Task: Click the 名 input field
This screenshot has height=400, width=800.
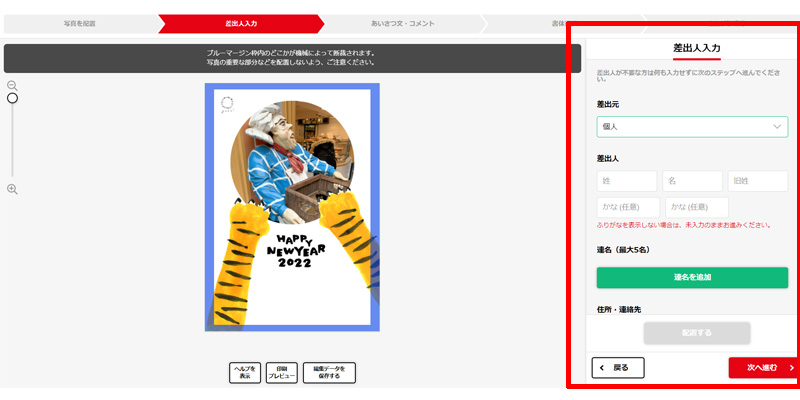Action: pyautogui.click(x=692, y=181)
